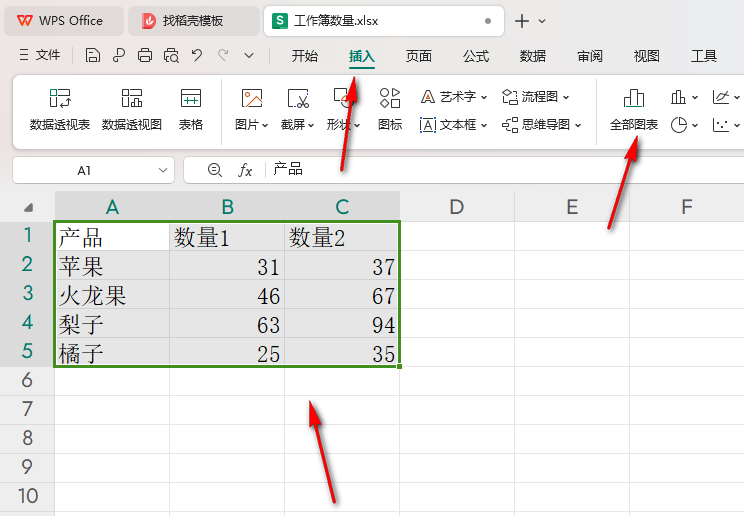Click All Charts (全部图表) button

pos(634,110)
